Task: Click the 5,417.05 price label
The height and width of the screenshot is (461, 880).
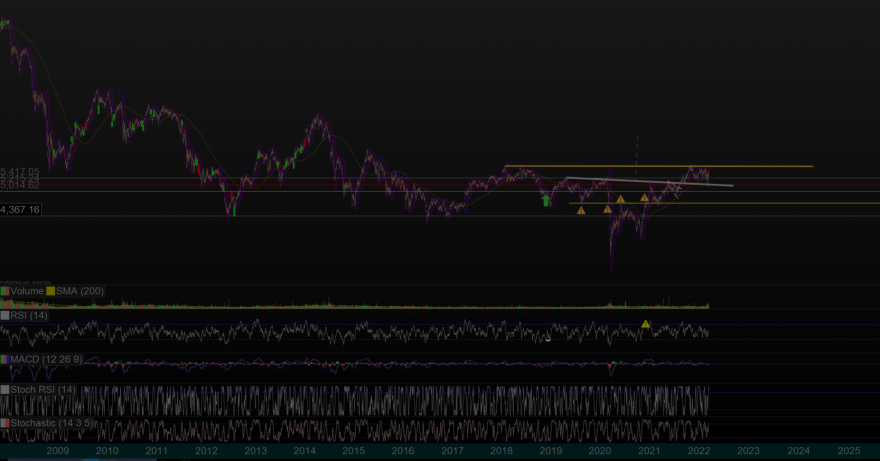Action: click(x=20, y=172)
